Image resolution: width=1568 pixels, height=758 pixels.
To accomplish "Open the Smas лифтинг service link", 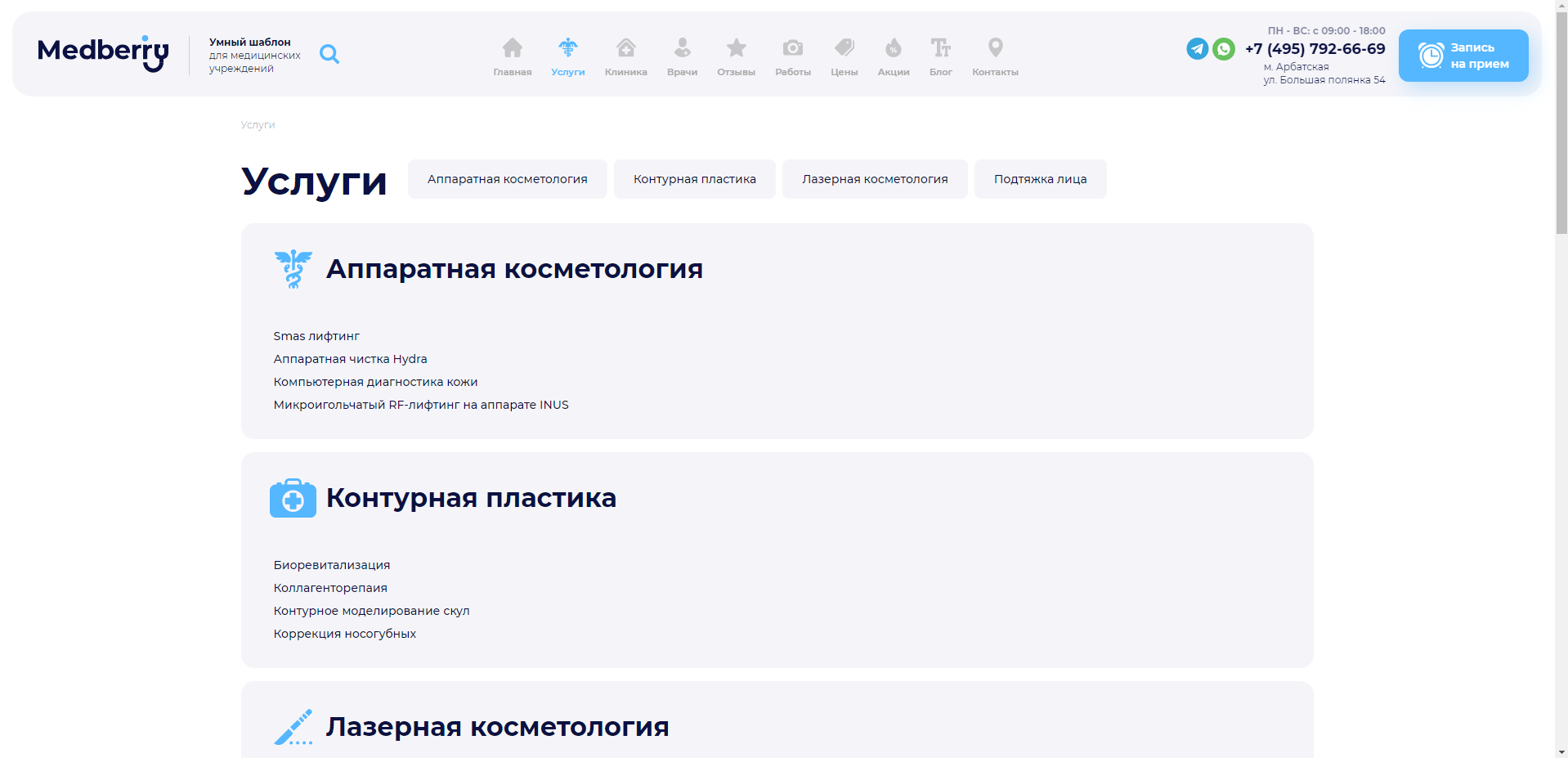I will pyautogui.click(x=316, y=336).
